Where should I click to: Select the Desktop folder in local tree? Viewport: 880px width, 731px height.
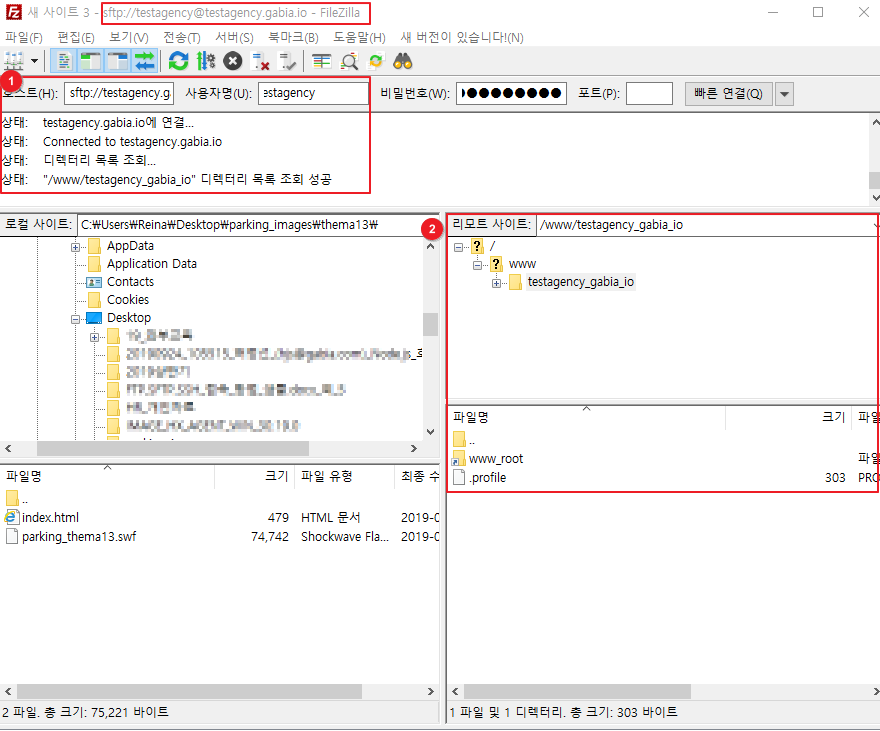[x=129, y=318]
